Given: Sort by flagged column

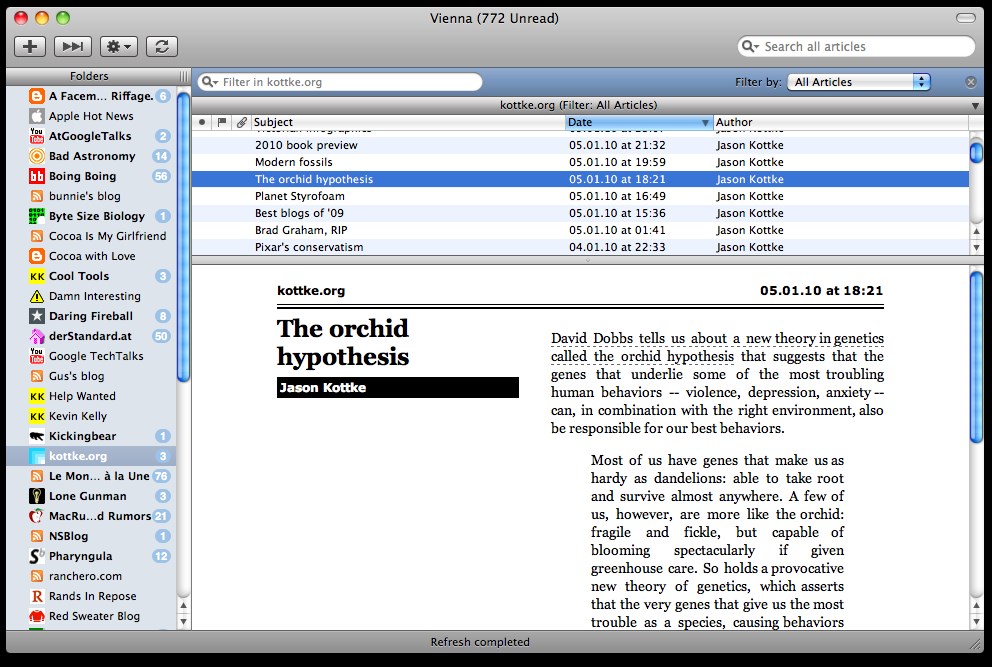Looking at the screenshot, I should [222, 122].
